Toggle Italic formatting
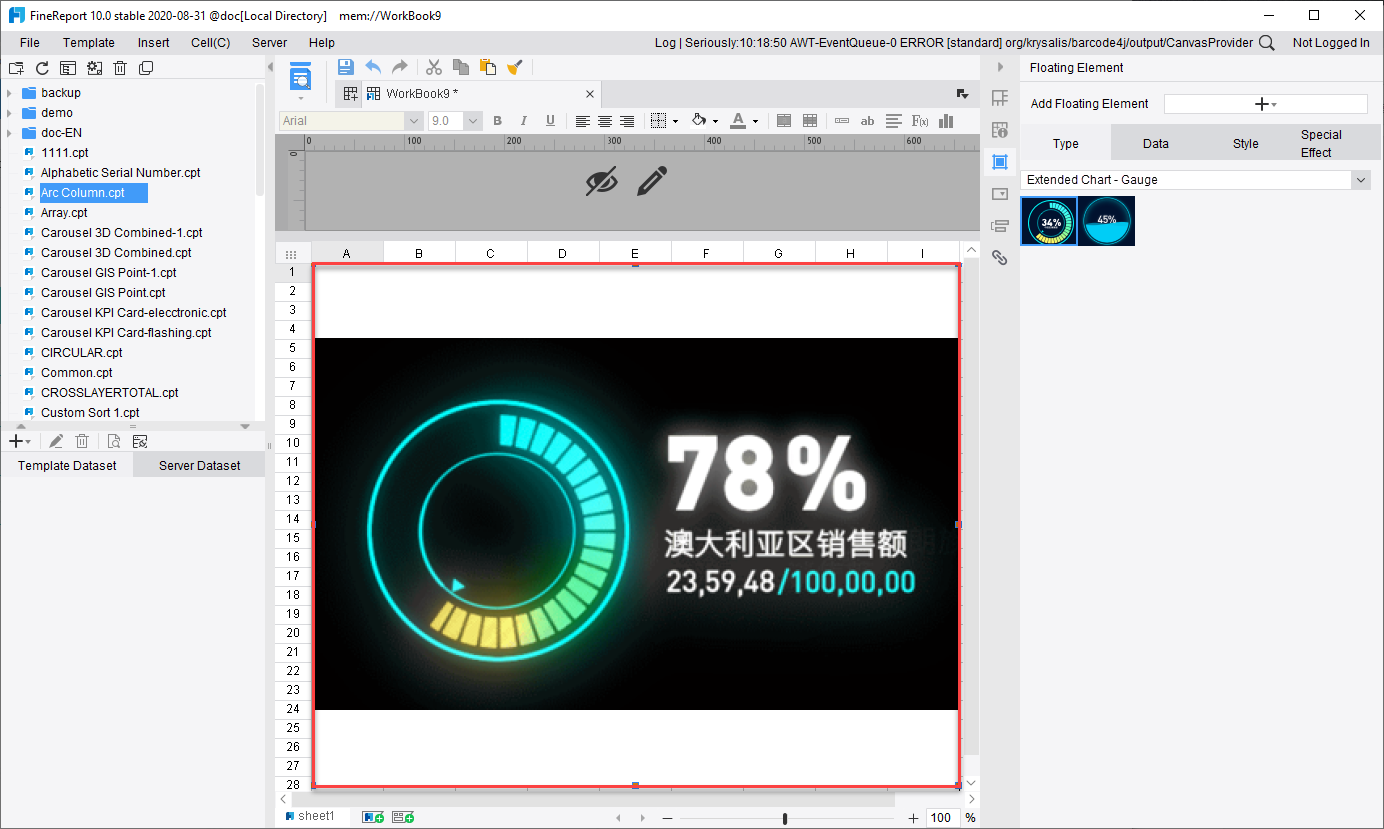This screenshot has height=829, width=1384. click(523, 121)
